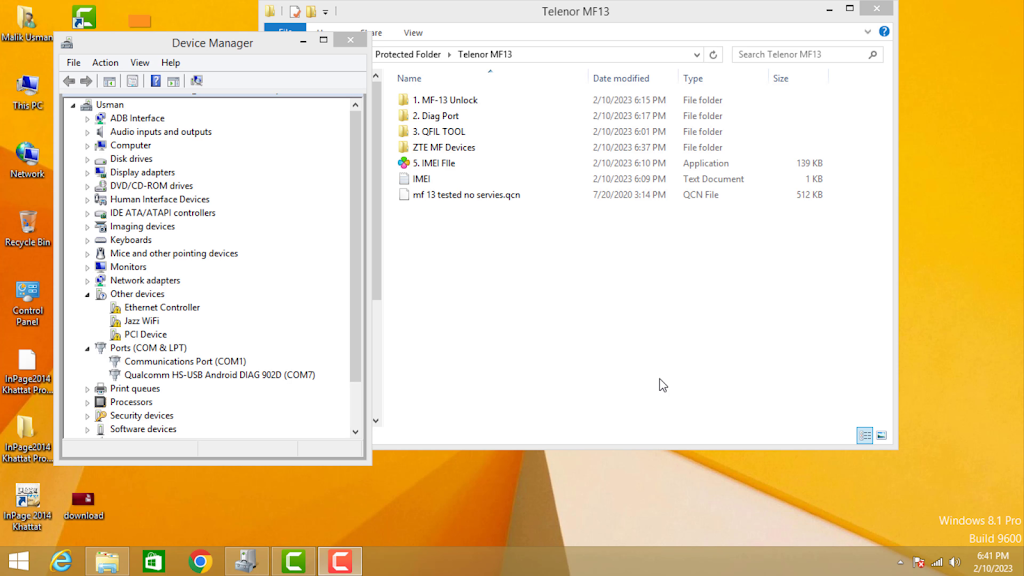The image size is (1024, 576).
Task: Expand the ADB Interface node
Action: coord(87,119)
